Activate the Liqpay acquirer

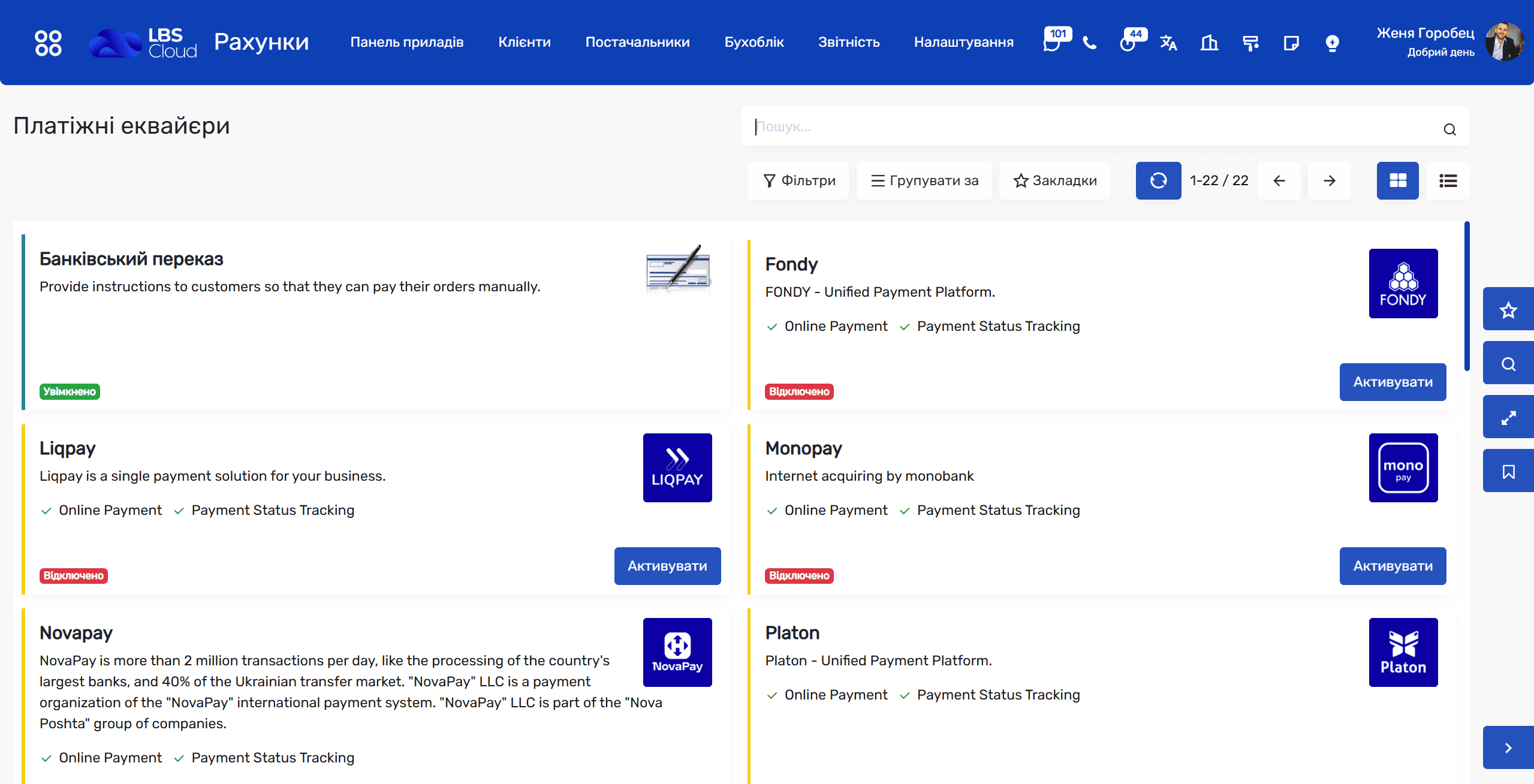click(667, 566)
